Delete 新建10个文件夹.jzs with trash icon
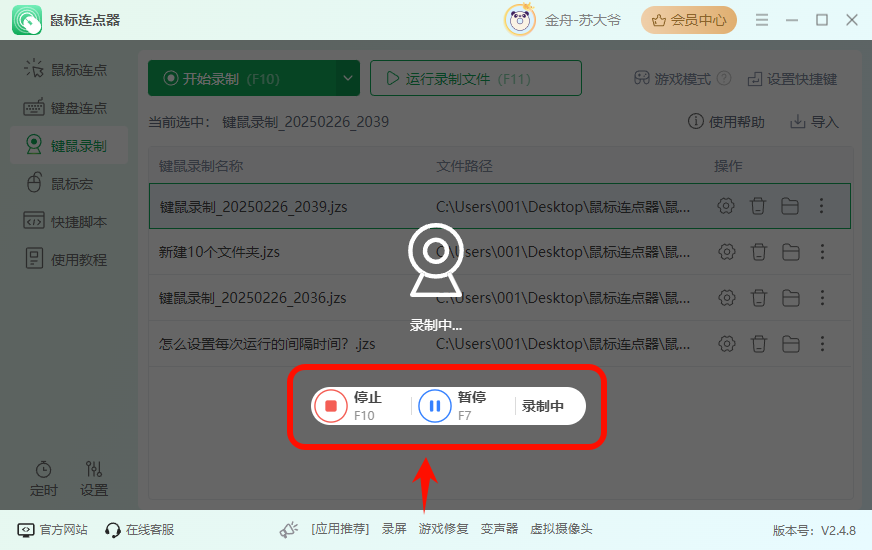This screenshot has height=550, width=872. pos(759,252)
